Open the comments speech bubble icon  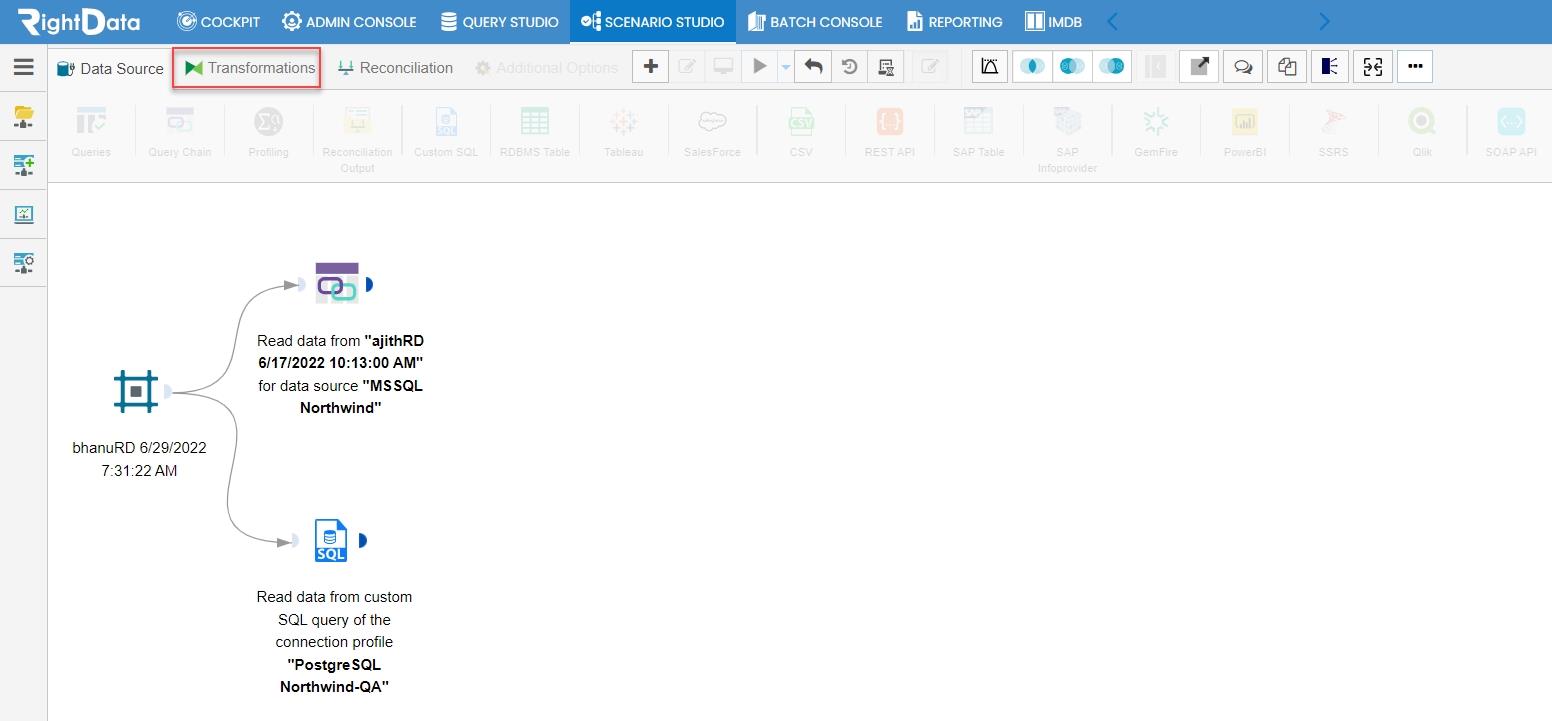click(1242, 67)
